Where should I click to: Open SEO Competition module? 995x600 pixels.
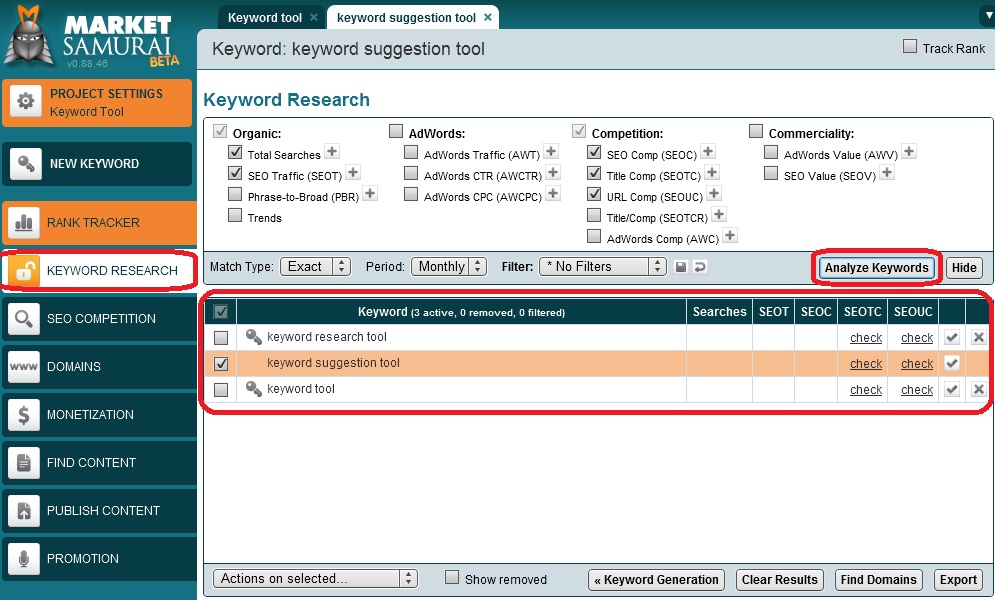point(100,318)
